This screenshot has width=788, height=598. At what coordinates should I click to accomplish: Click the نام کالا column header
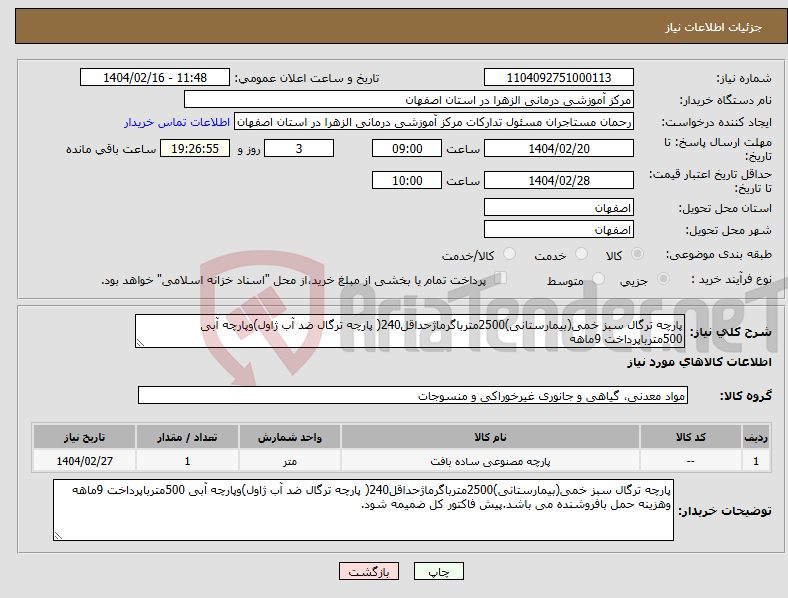(x=490, y=437)
